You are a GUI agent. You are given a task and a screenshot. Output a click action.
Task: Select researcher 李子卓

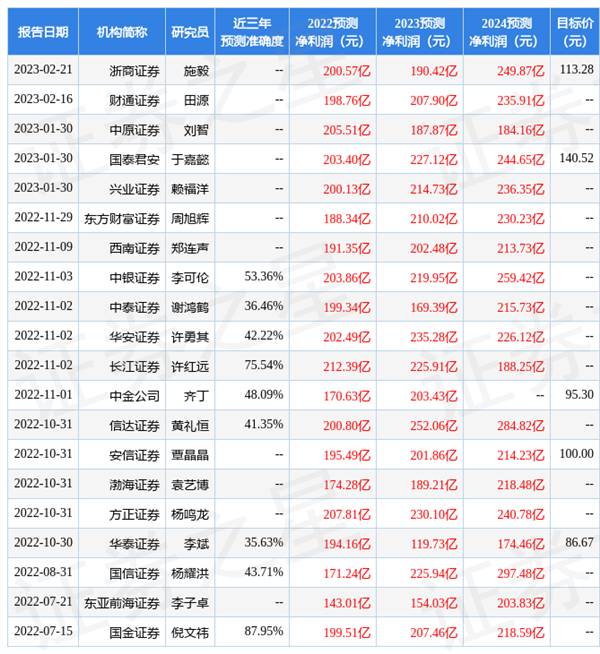coord(190,604)
